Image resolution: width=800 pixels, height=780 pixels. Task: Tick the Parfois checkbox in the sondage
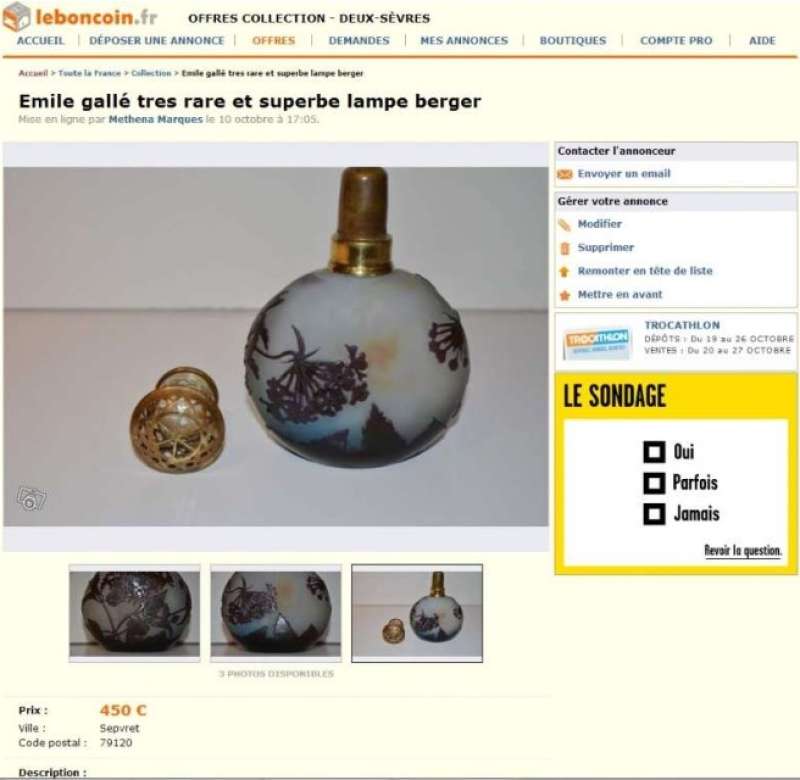(x=654, y=483)
